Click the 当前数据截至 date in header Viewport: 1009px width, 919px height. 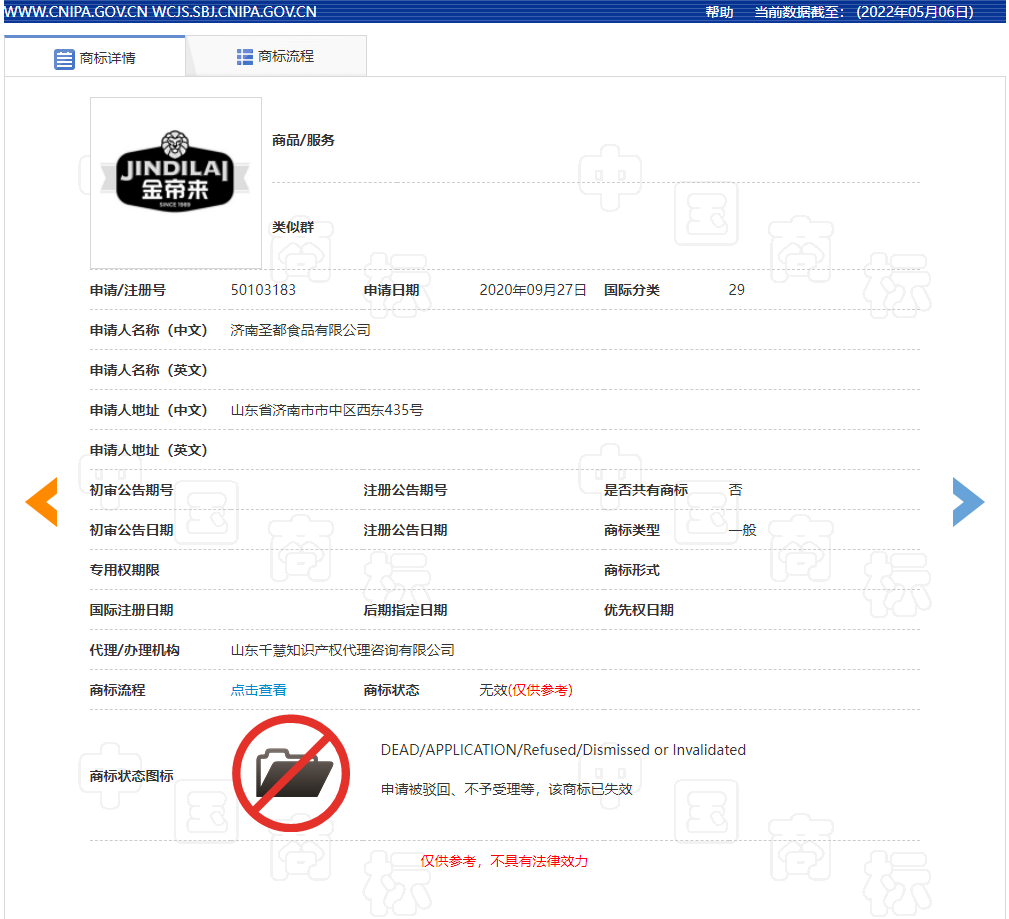[864, 12]
